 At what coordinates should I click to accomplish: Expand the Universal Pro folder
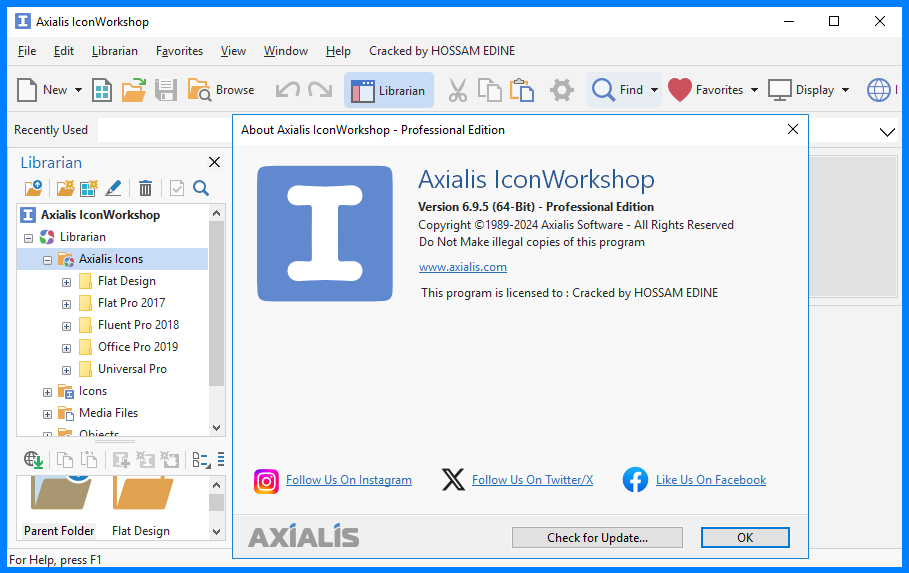[x=67, y=371]
